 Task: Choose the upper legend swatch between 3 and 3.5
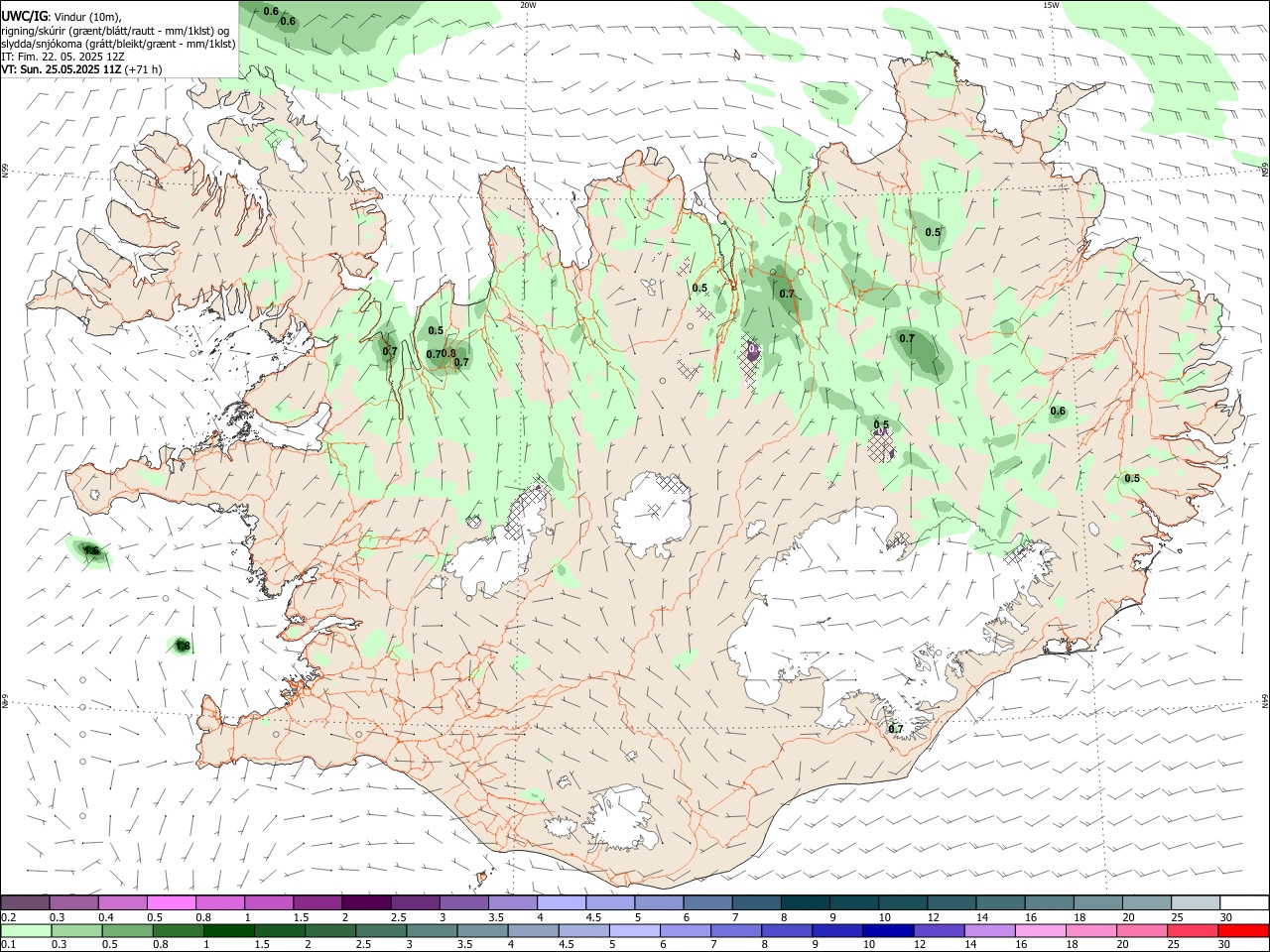coord(464,902)
